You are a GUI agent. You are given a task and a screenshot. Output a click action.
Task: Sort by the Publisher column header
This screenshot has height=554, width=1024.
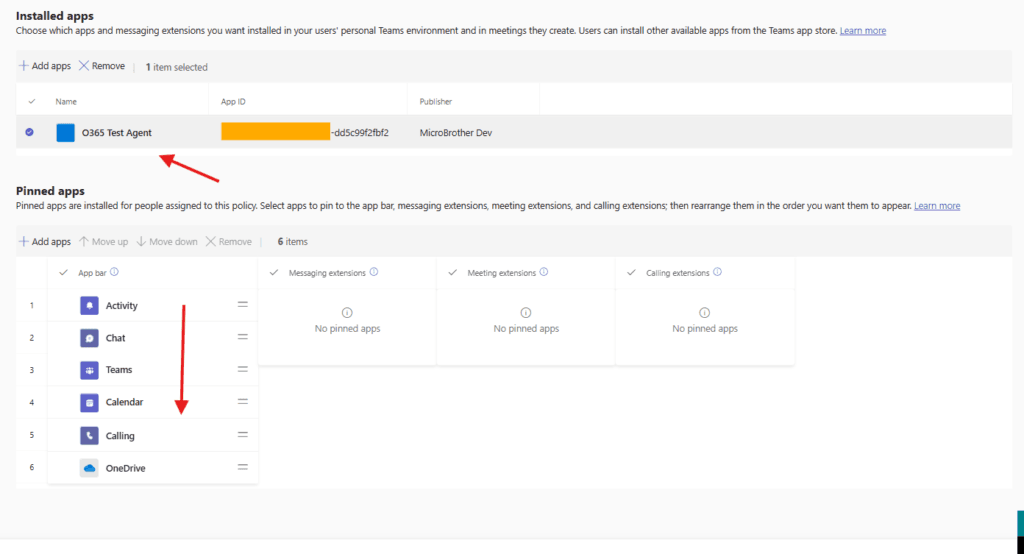click(436, 101)
